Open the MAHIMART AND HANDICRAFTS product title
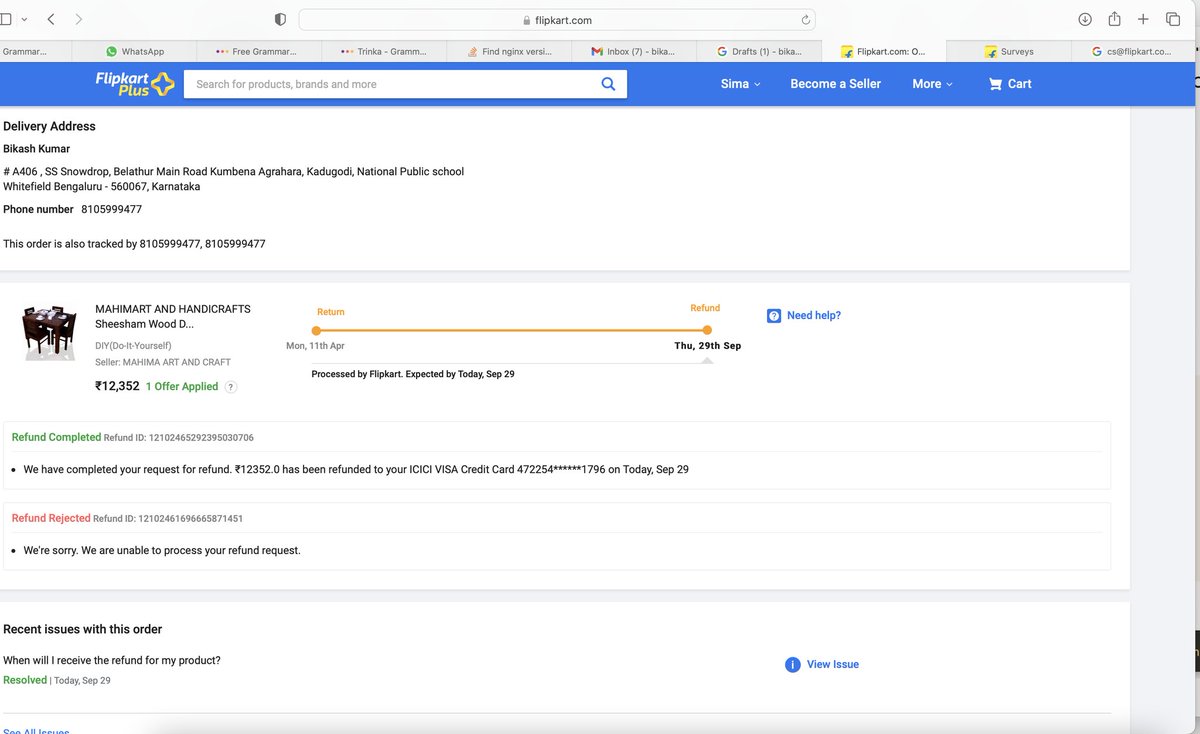The height and width of the screenshot is (734, 1200). click(x=173, y=316)
